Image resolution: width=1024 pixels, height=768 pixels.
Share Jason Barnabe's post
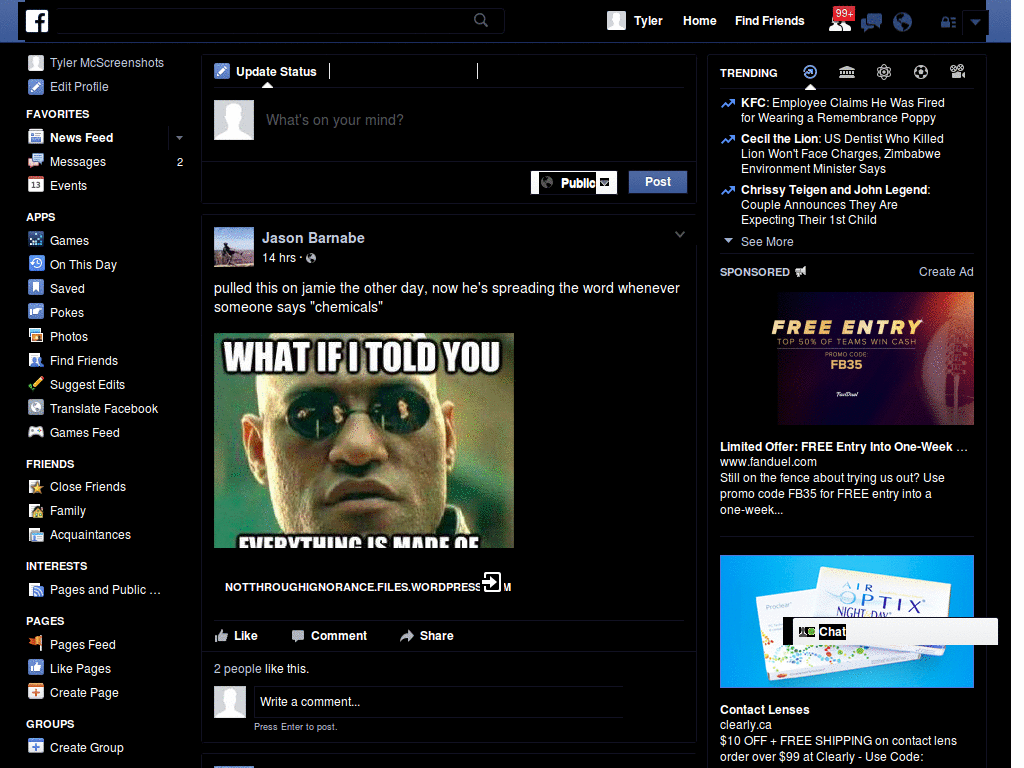426,635
